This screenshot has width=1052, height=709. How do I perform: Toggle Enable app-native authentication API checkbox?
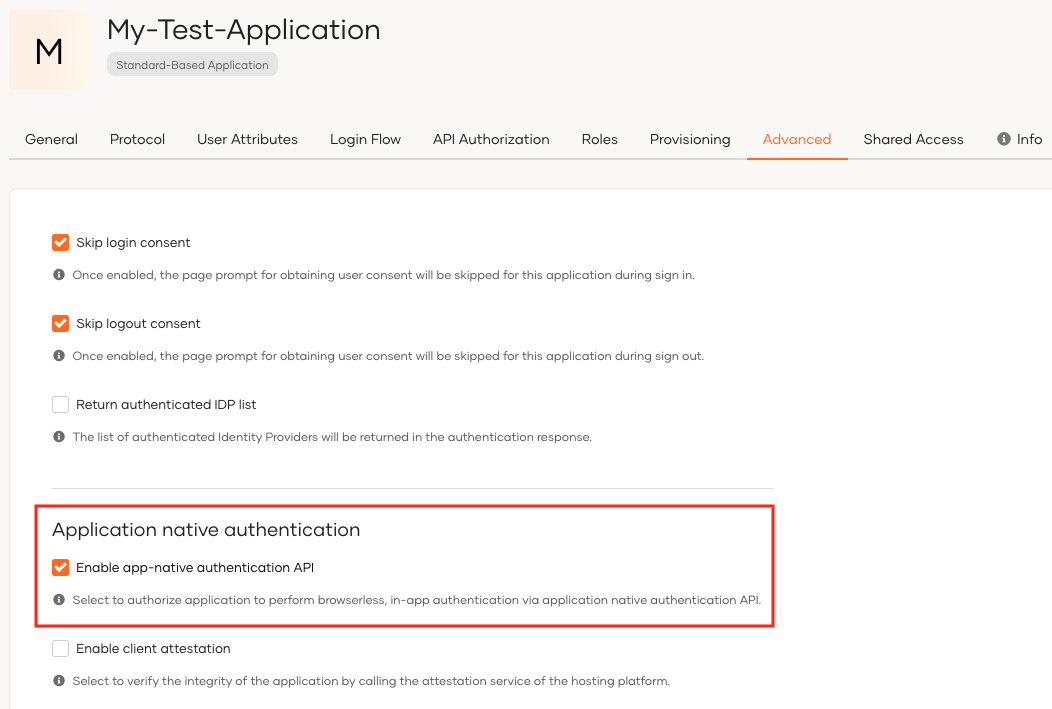pyautogui.click(x=60, y=567)
